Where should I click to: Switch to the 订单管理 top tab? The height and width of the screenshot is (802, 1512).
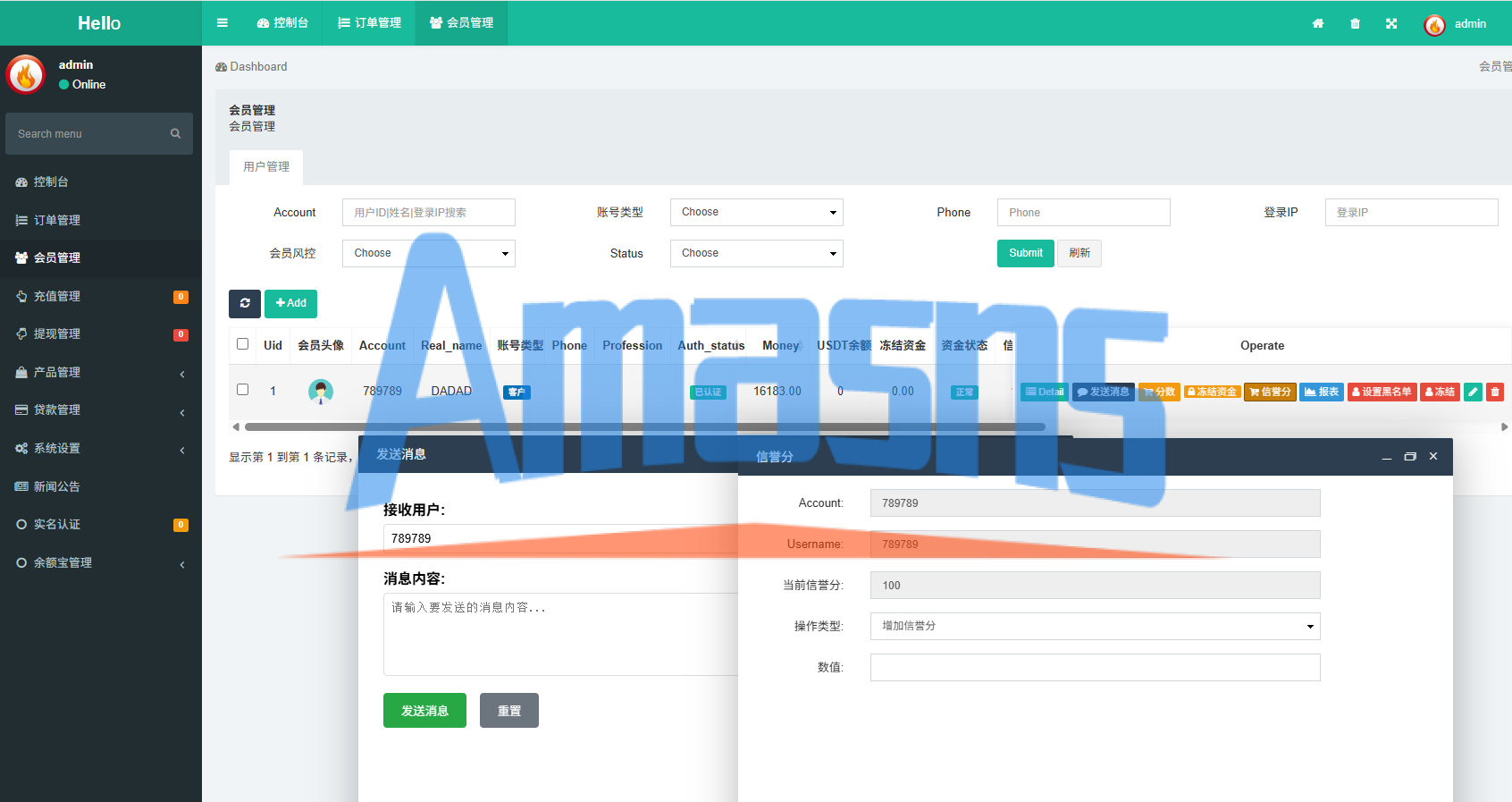tap(369, 23)
